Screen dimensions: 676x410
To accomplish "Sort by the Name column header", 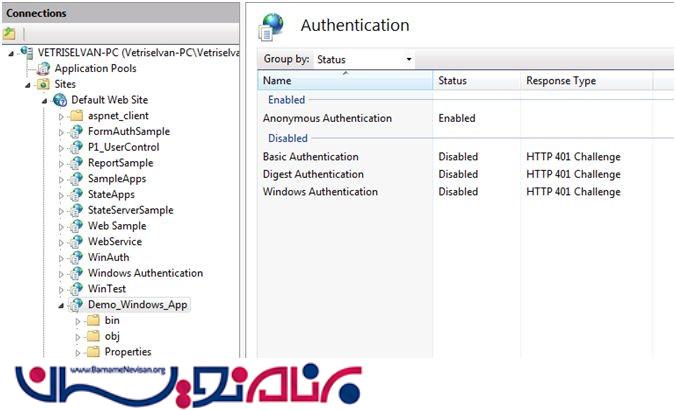I will [x=345, y=81].
